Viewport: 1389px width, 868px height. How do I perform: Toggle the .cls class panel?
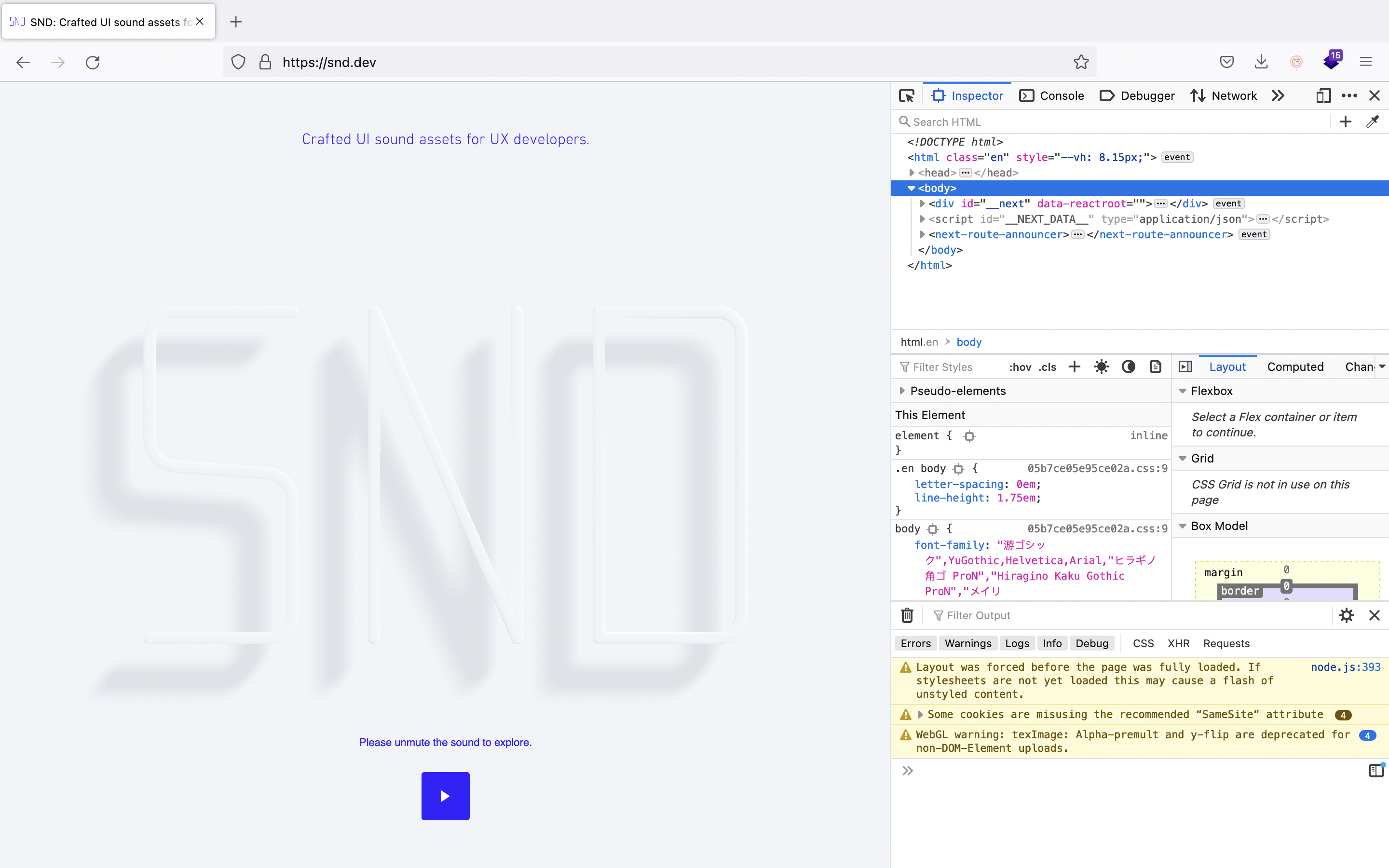point(1048,367)
